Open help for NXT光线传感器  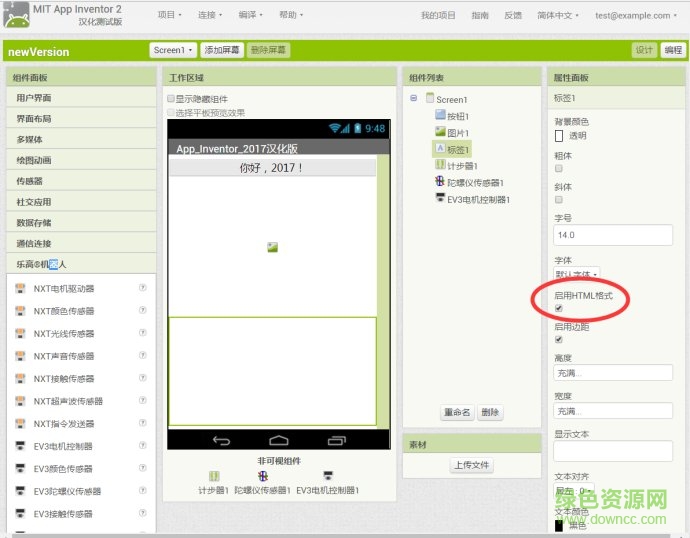(x=143, y=333)
